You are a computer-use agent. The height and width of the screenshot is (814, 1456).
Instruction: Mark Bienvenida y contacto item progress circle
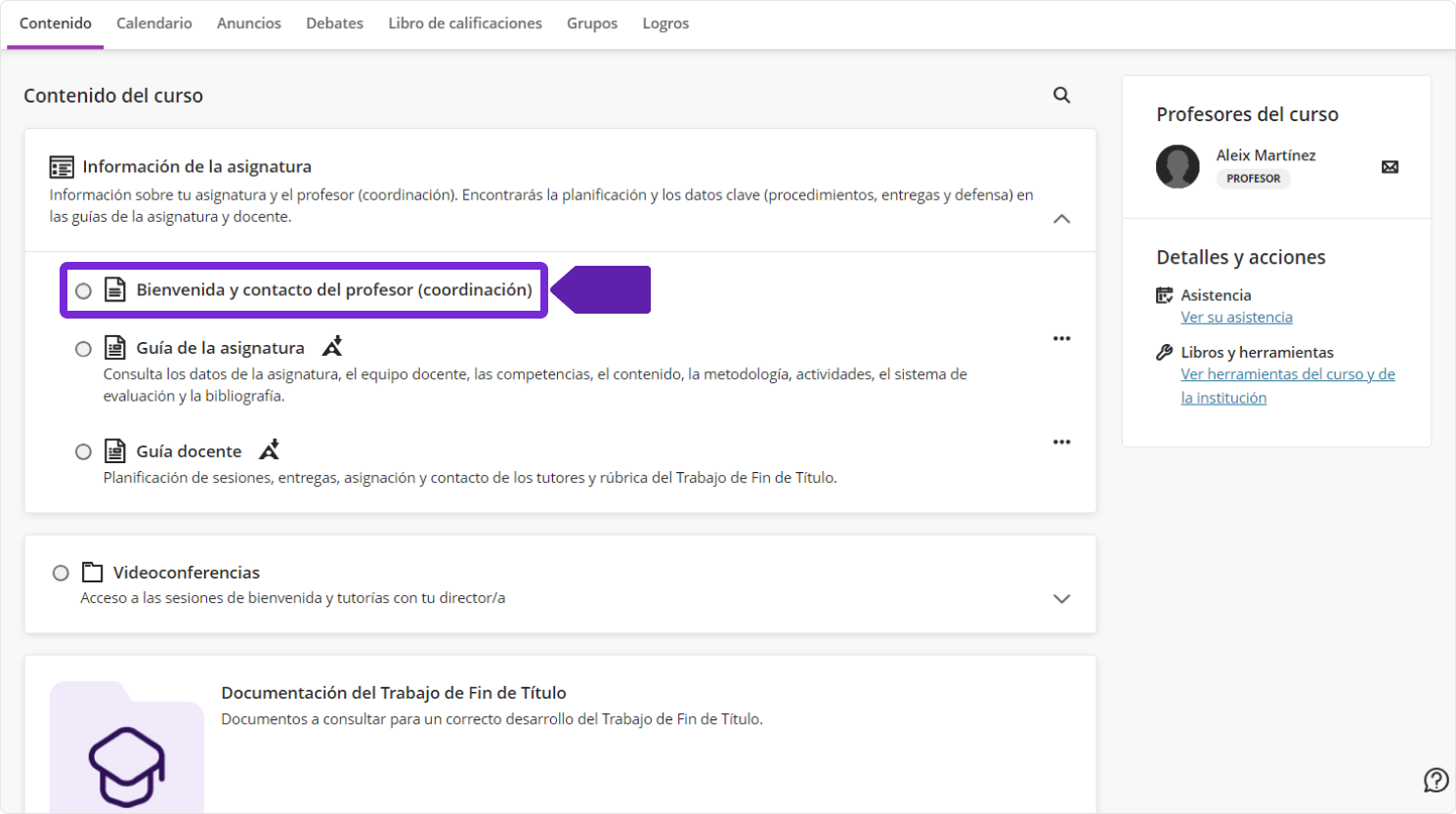pyautogui.click(x=84, y=291)
